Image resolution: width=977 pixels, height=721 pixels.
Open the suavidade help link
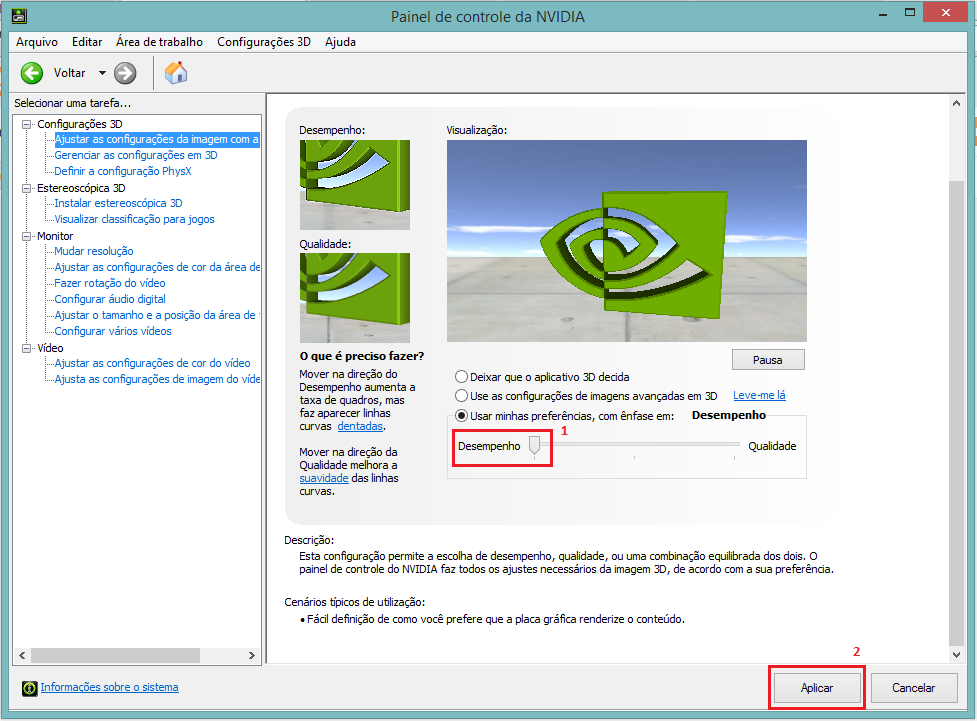coord(323,478)
